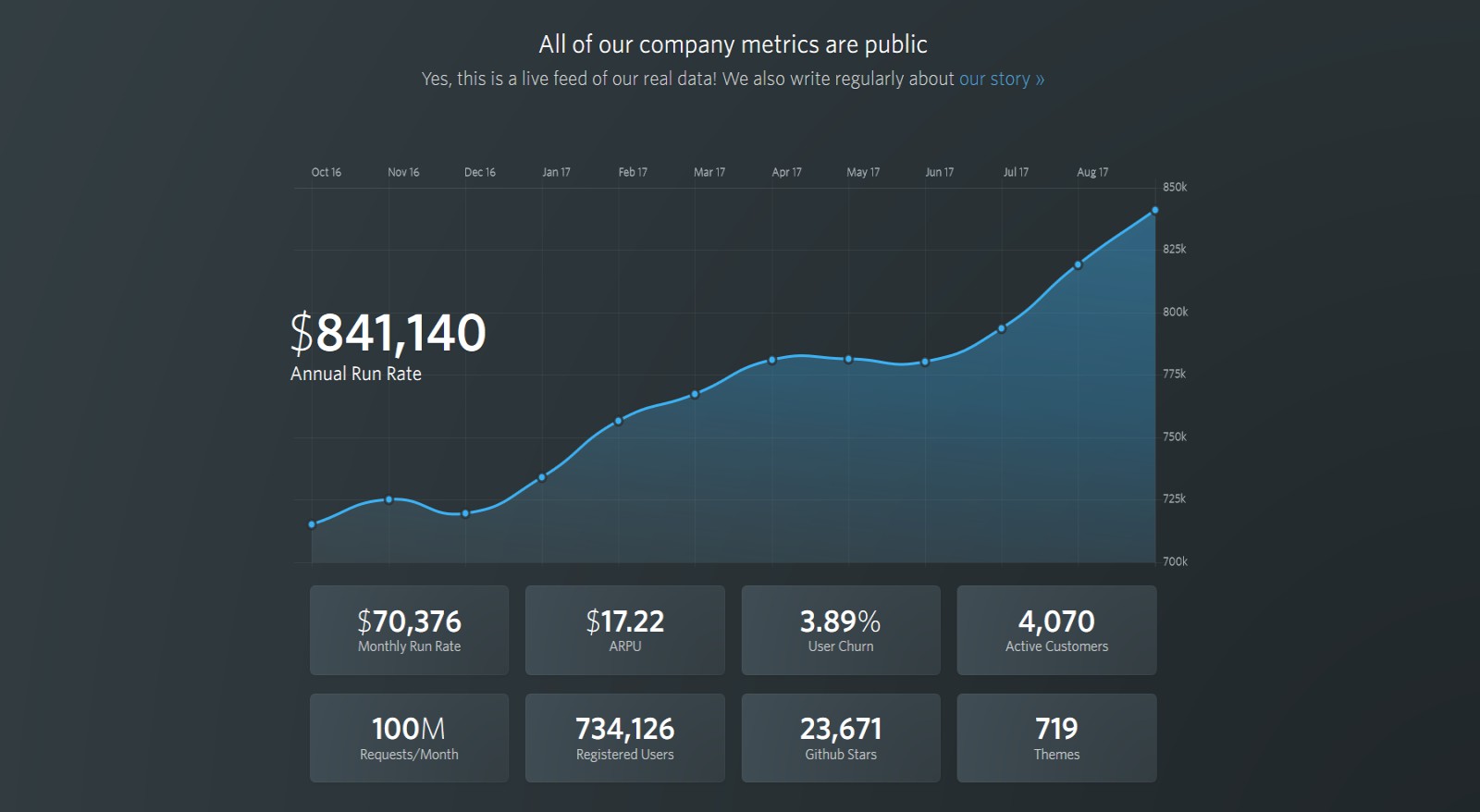The image size is (1480, 812).
Task: Click the $841,140 Annual Run Rate figure
Action: pos(388,333)
